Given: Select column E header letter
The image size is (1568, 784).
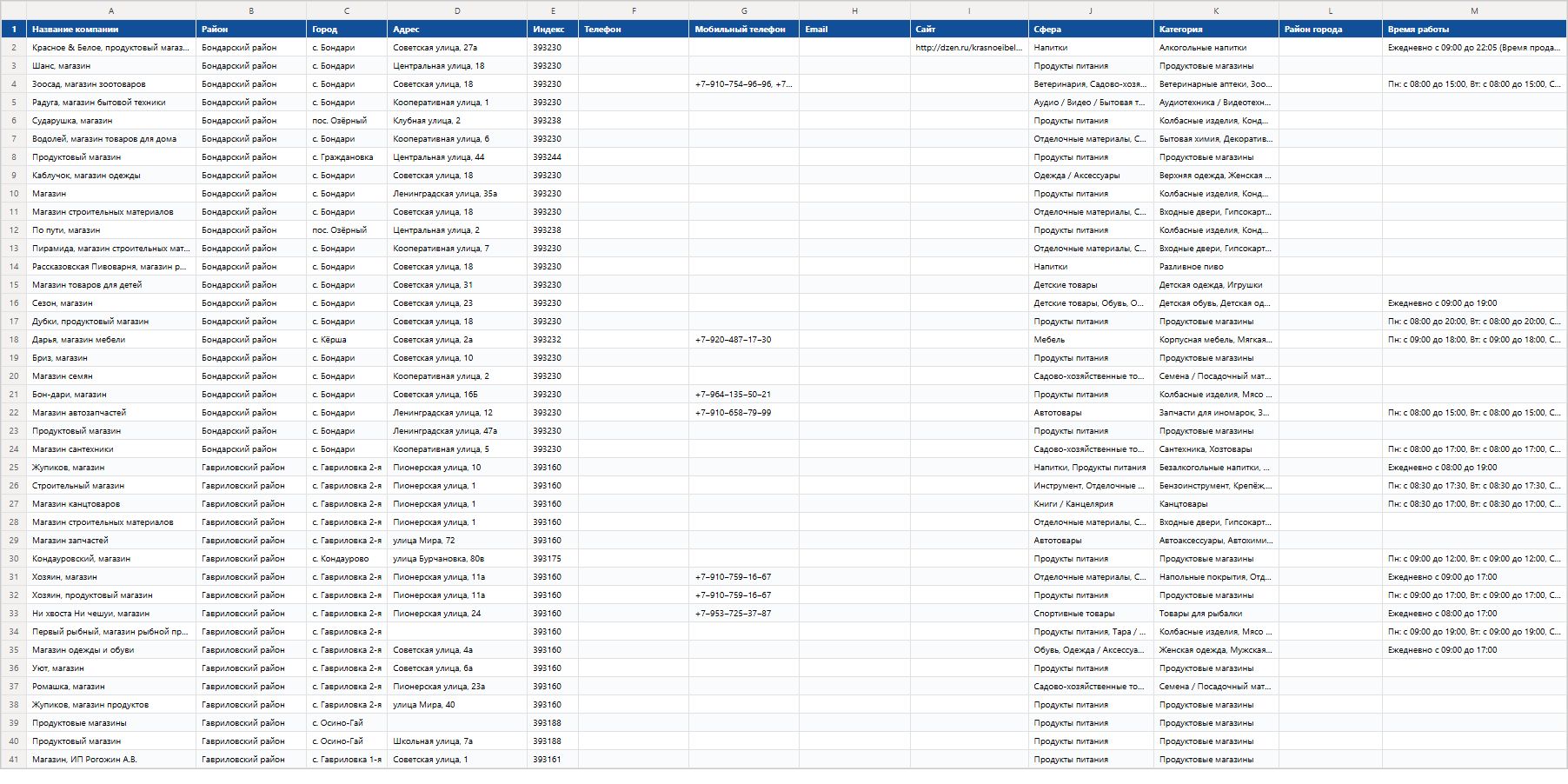Looking at the screenshot, I should (x=553, y=10).
